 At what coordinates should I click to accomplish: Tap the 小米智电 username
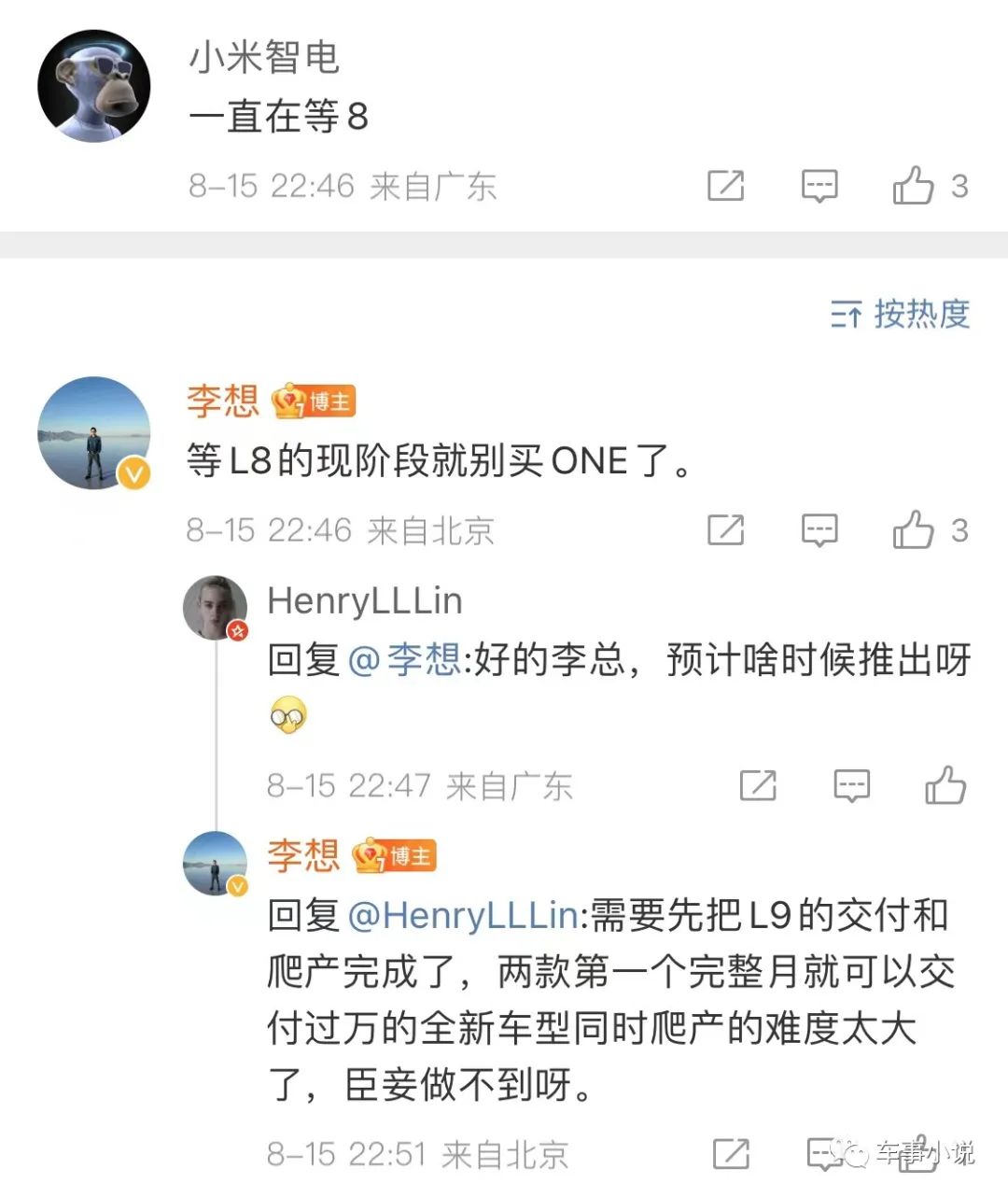coord(264,58)
